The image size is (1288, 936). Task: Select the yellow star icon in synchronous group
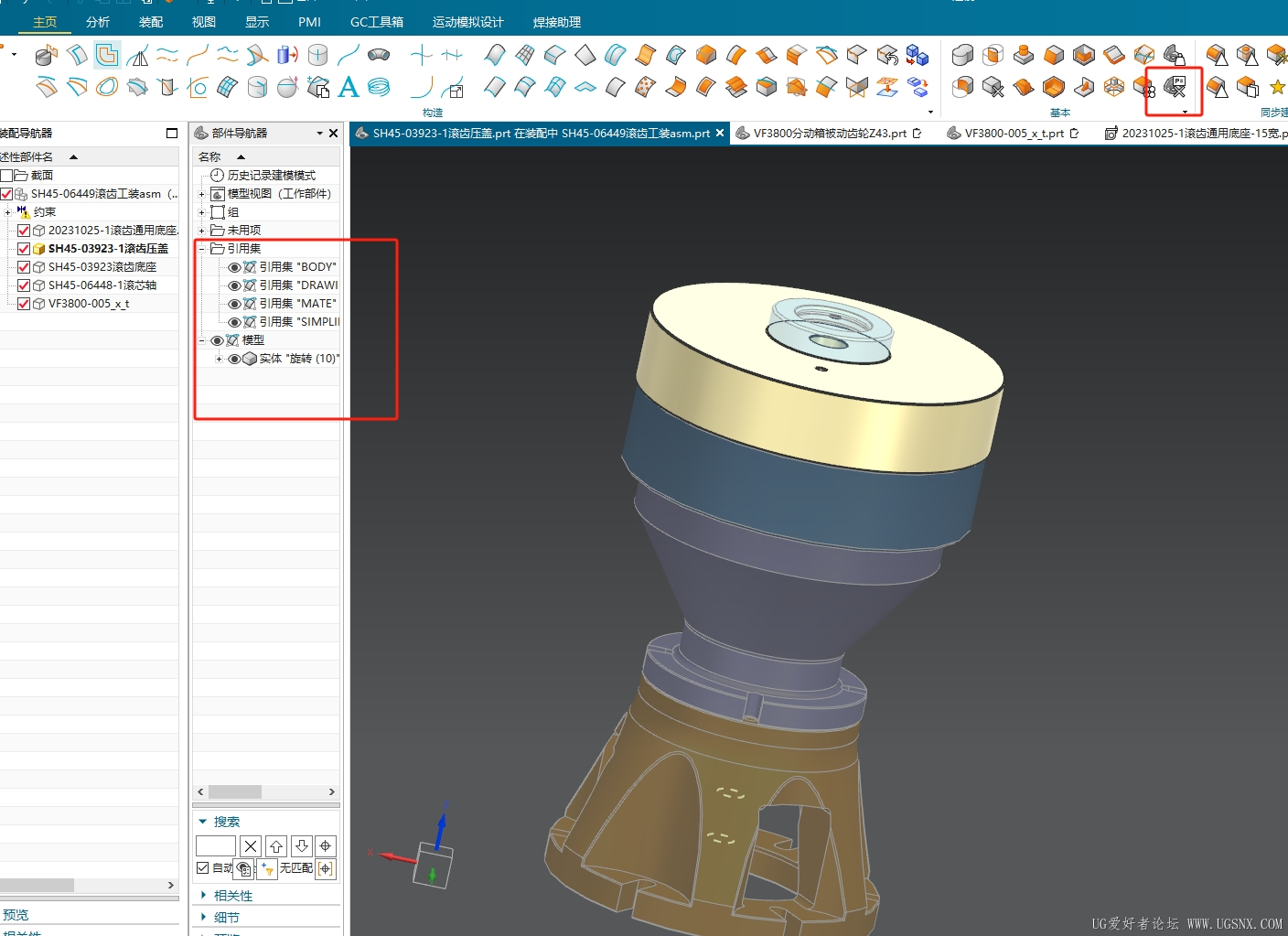1278,87
